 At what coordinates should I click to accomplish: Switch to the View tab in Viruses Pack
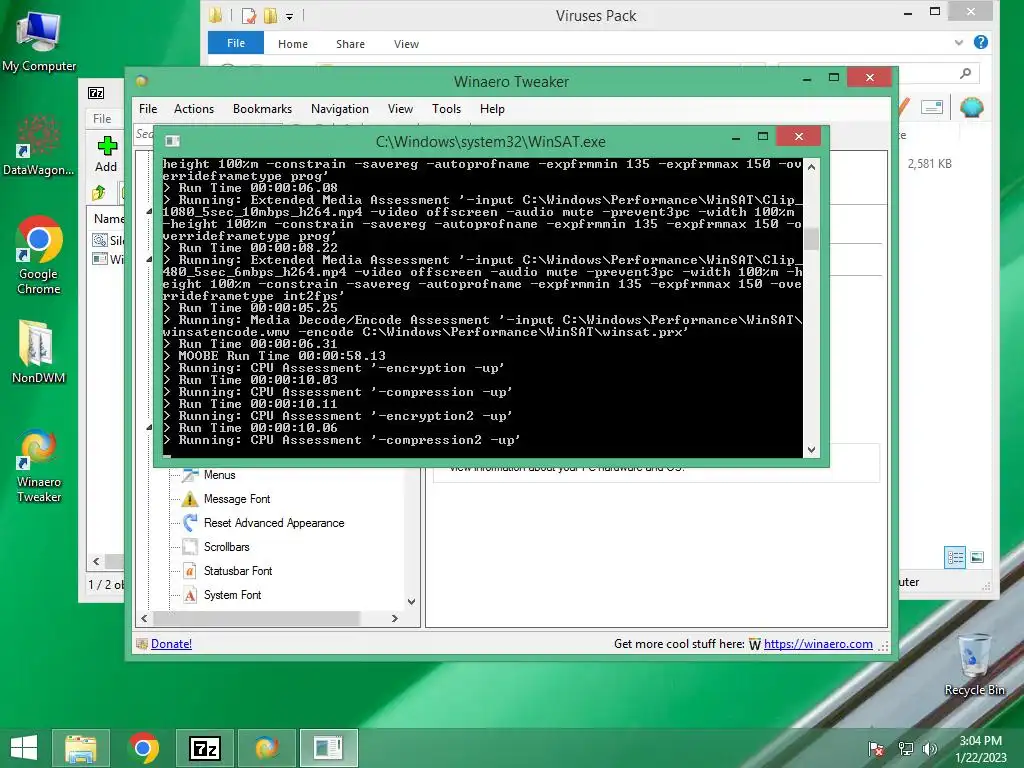click(x=406, y=44)
